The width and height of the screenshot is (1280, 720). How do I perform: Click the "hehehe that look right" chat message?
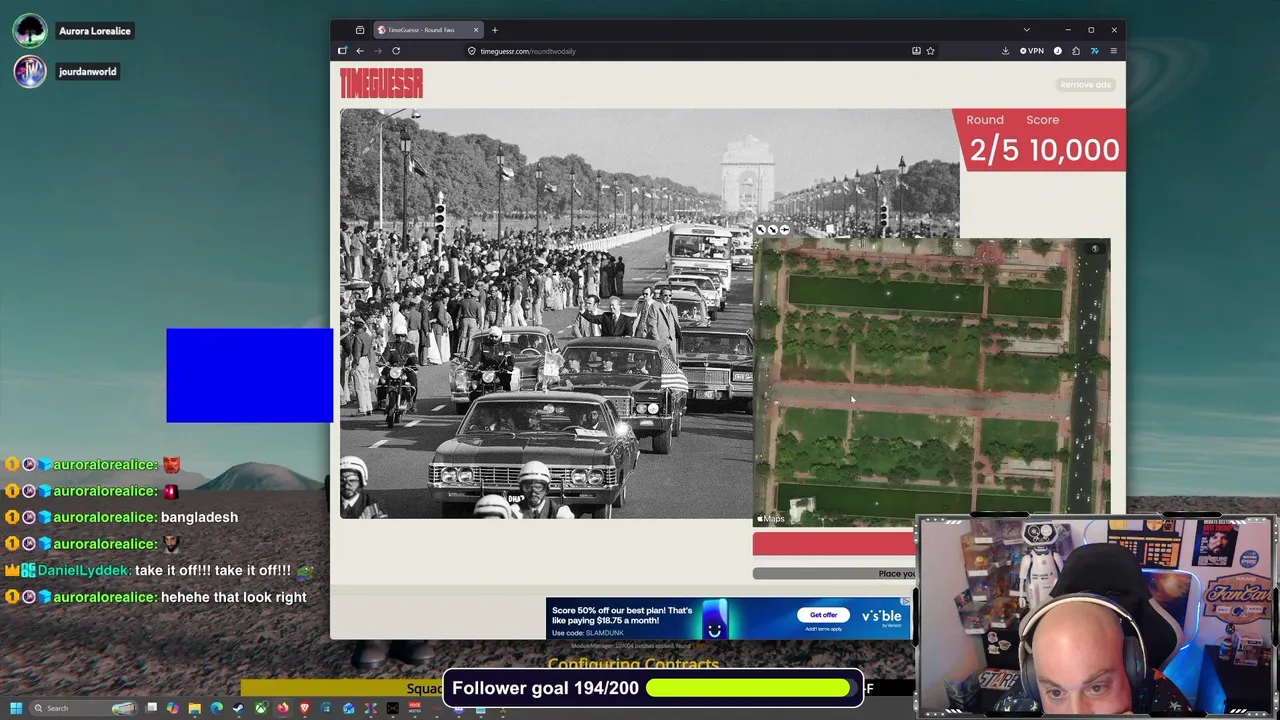[234, 597]
